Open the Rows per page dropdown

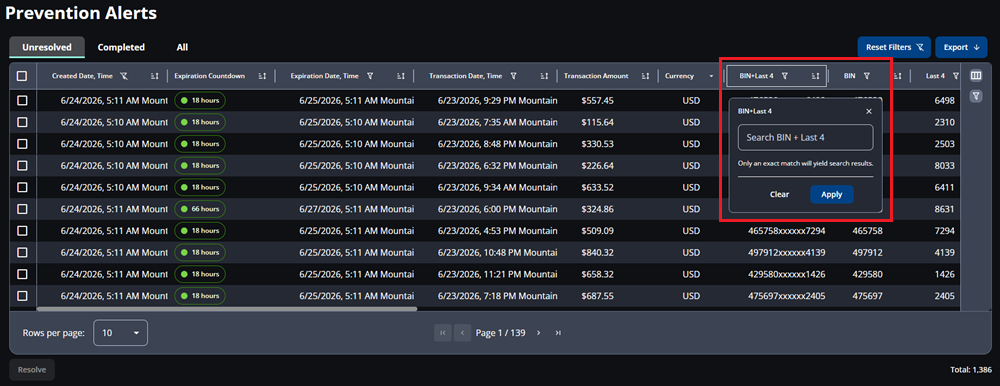(121, 332)
